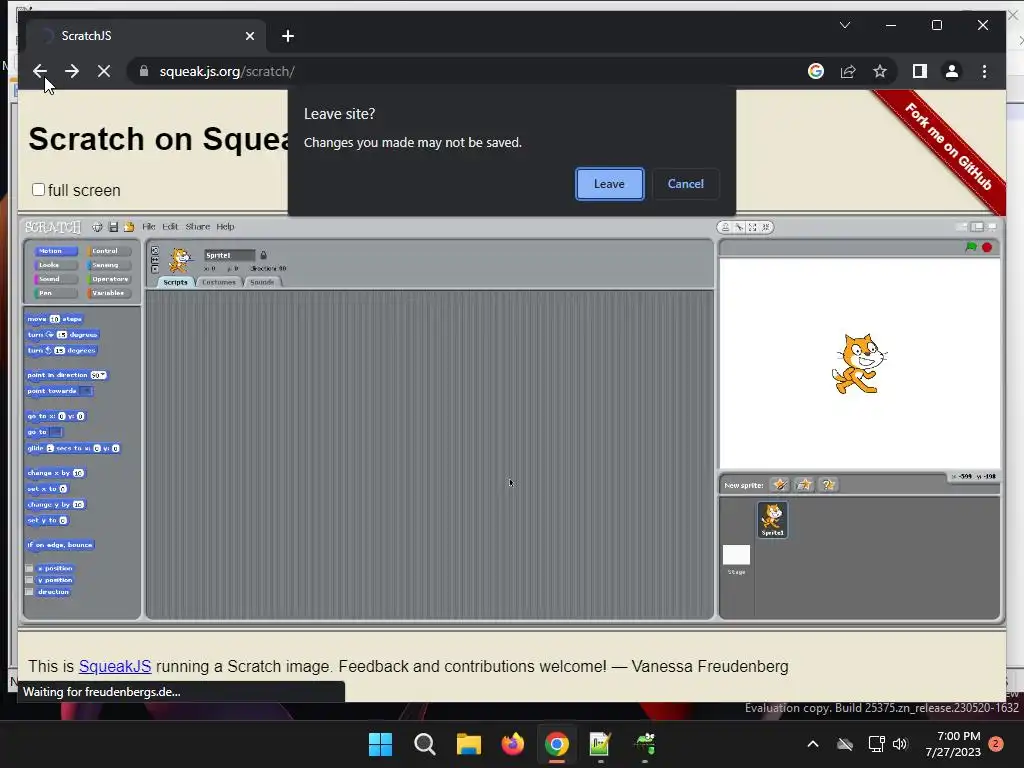
Task: Switch to full stage view mode
Action: pos(977,227)
